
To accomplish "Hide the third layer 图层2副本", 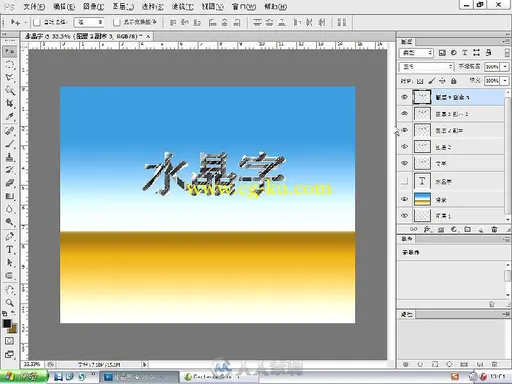I will point(405,130).
